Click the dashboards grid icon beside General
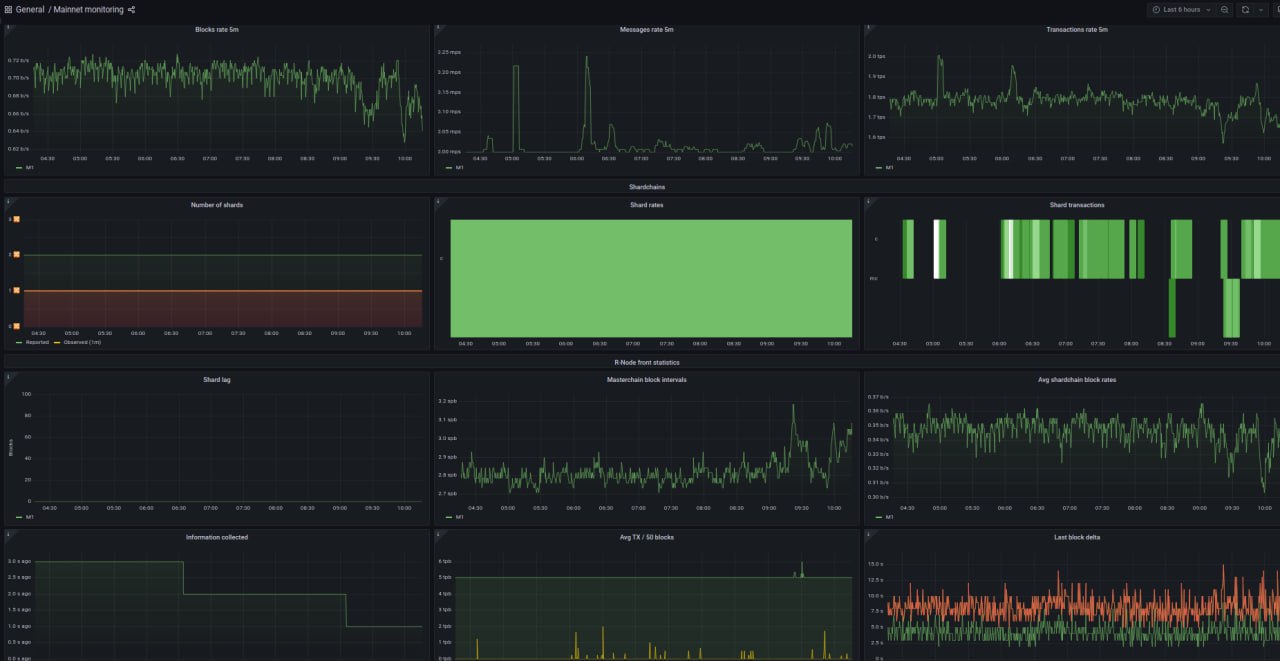 click(x=8, y=10)
